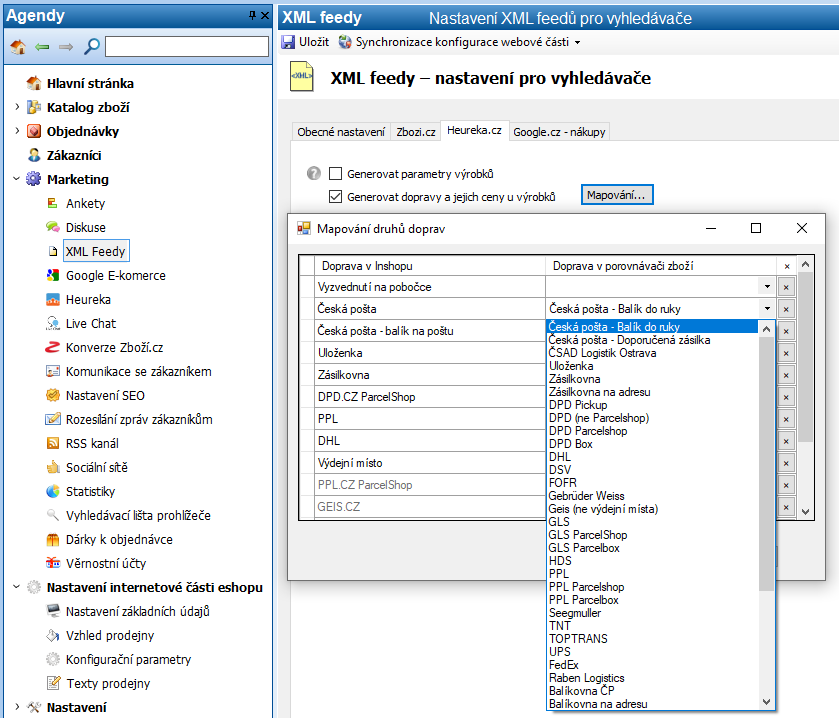Click the Ankety icon in the tree
Screen dimensions: 839x718
coord(52,203)
